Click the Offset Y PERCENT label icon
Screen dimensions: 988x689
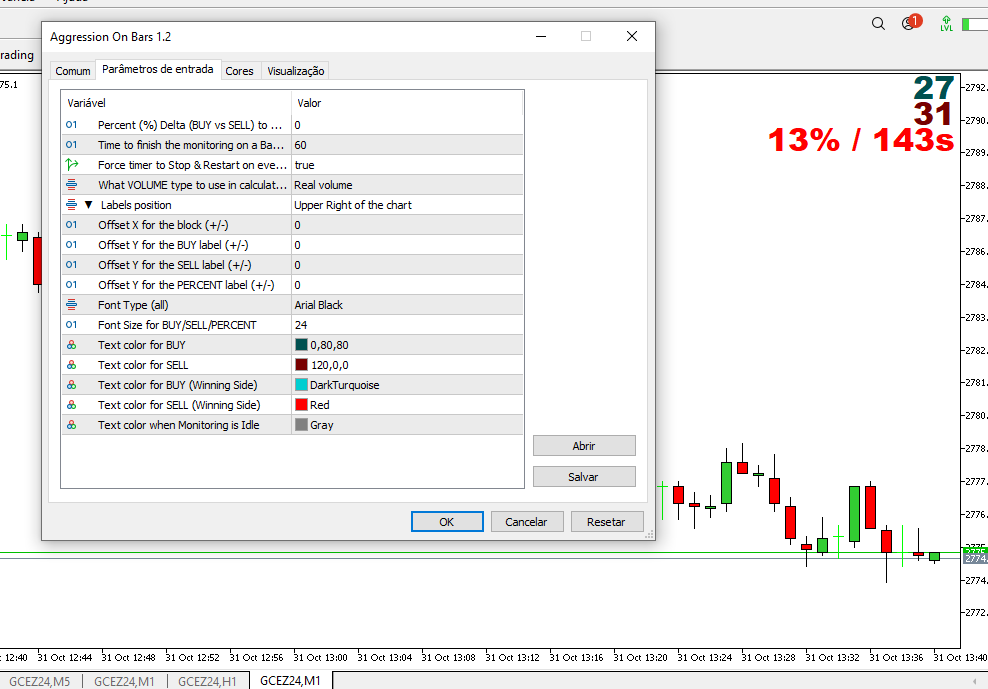pos(71,285)
